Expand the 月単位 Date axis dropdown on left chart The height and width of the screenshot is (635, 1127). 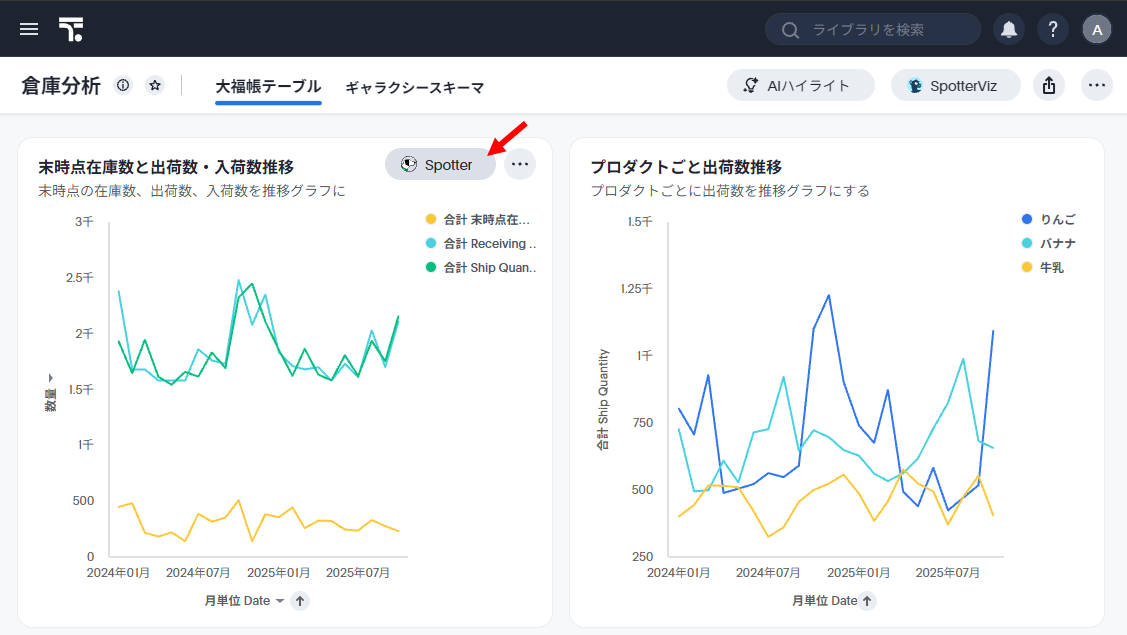coord(280,601)
